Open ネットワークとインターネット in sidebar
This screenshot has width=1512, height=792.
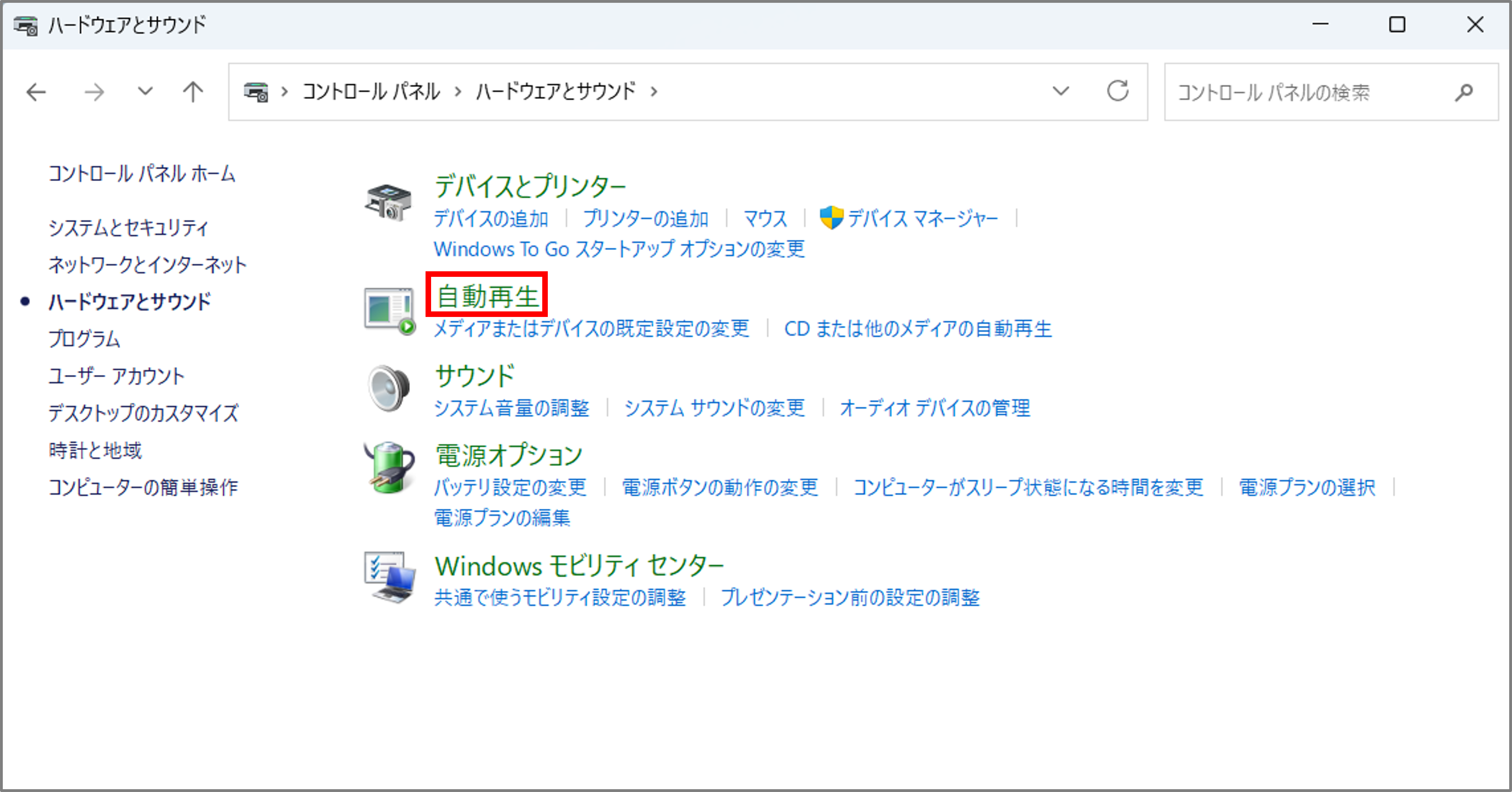pyautogui.click(x=147, y=265)
